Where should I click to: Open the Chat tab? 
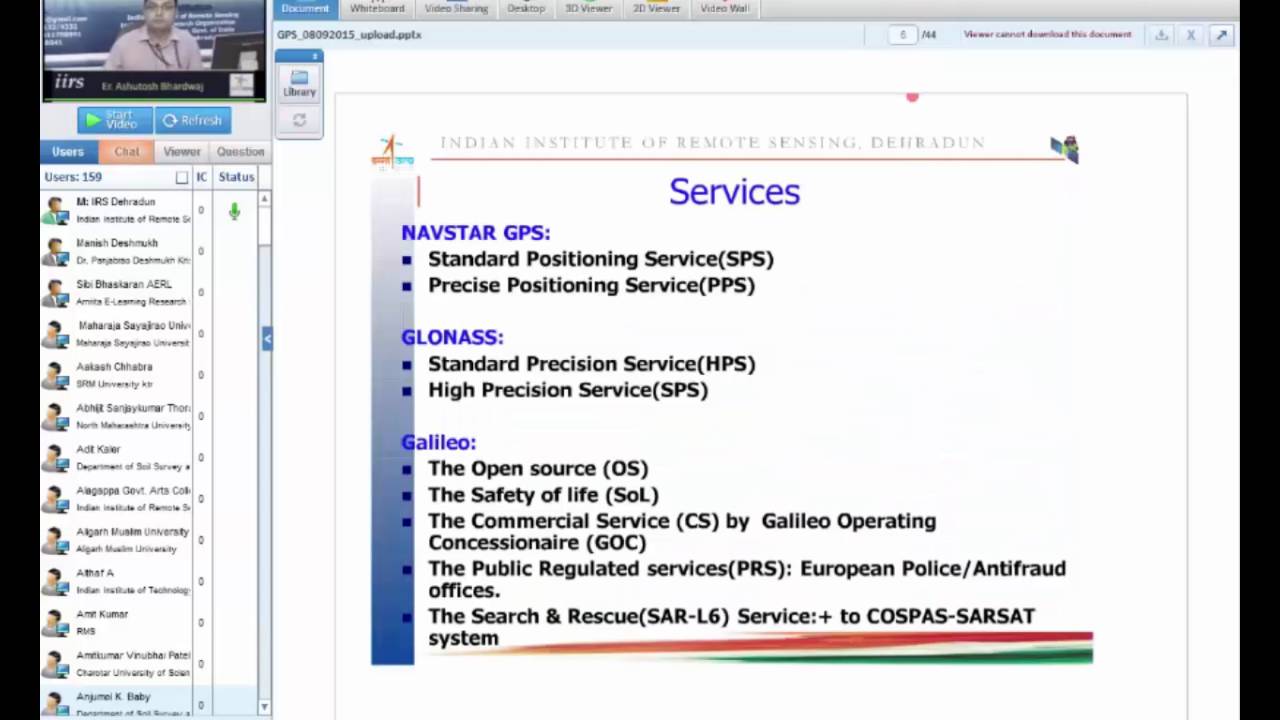pos(127,152)
